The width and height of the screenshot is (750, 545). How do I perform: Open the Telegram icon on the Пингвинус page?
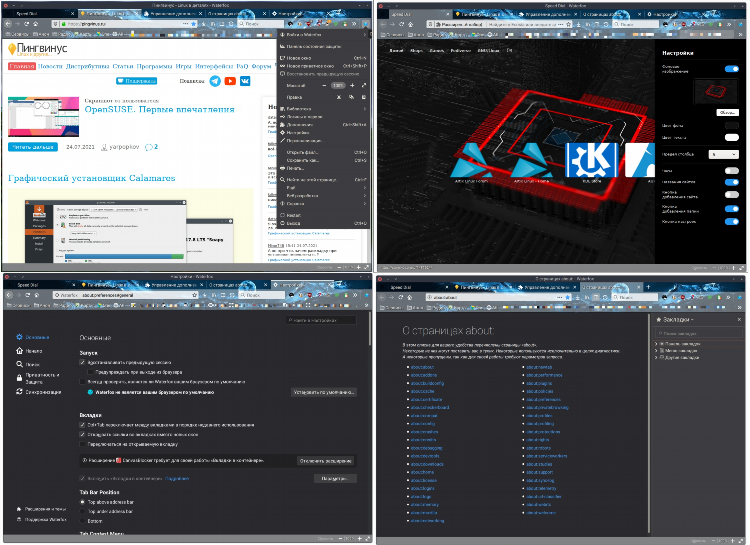tap(215, 81)
